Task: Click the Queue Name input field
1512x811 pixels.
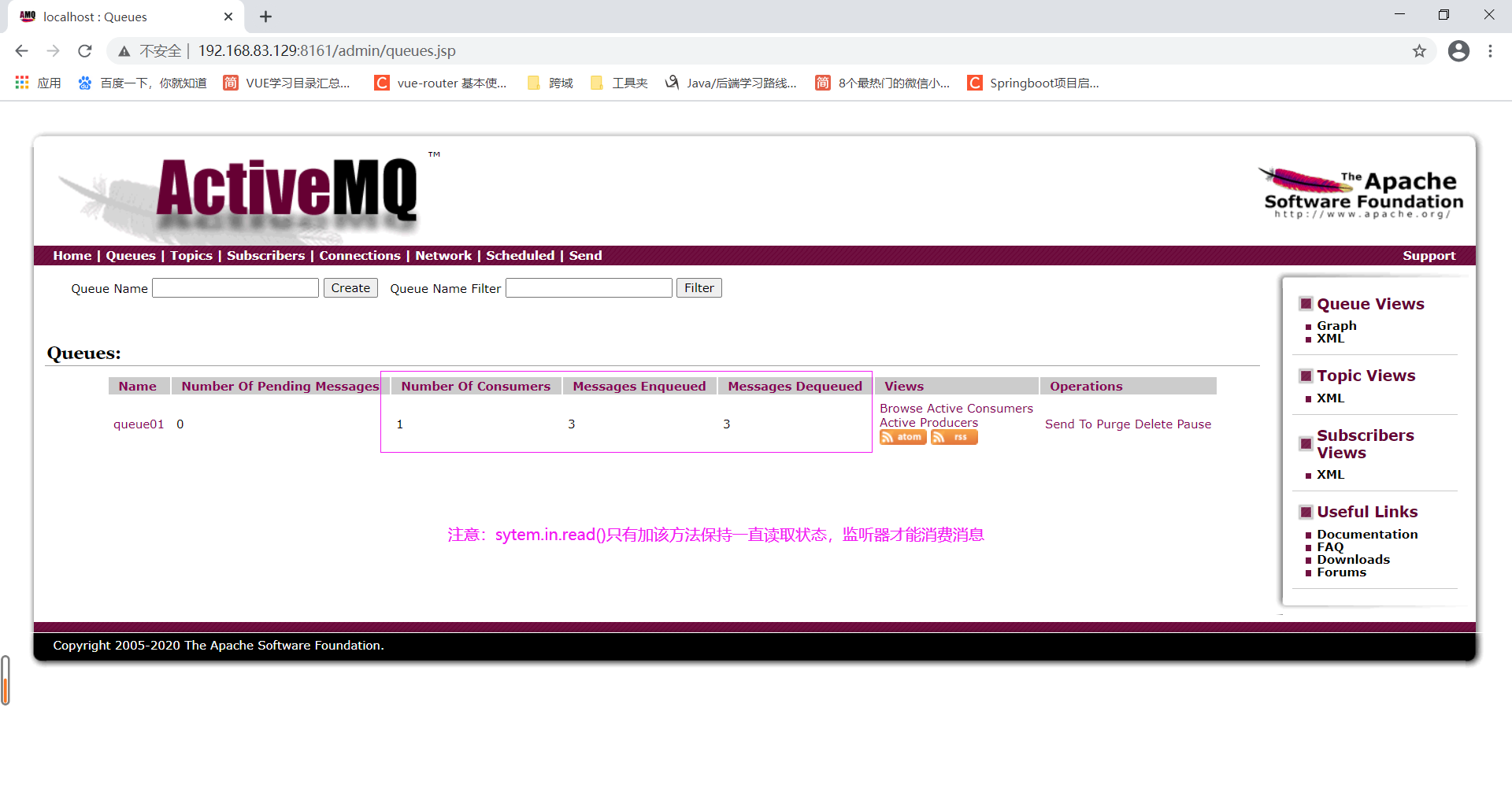Action: tap(235, 288)
